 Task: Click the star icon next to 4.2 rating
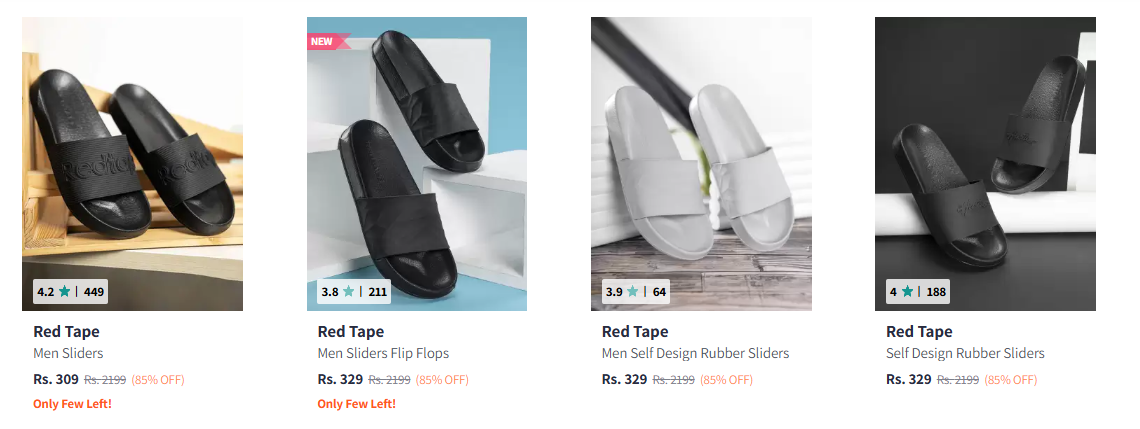click(65, 292)
